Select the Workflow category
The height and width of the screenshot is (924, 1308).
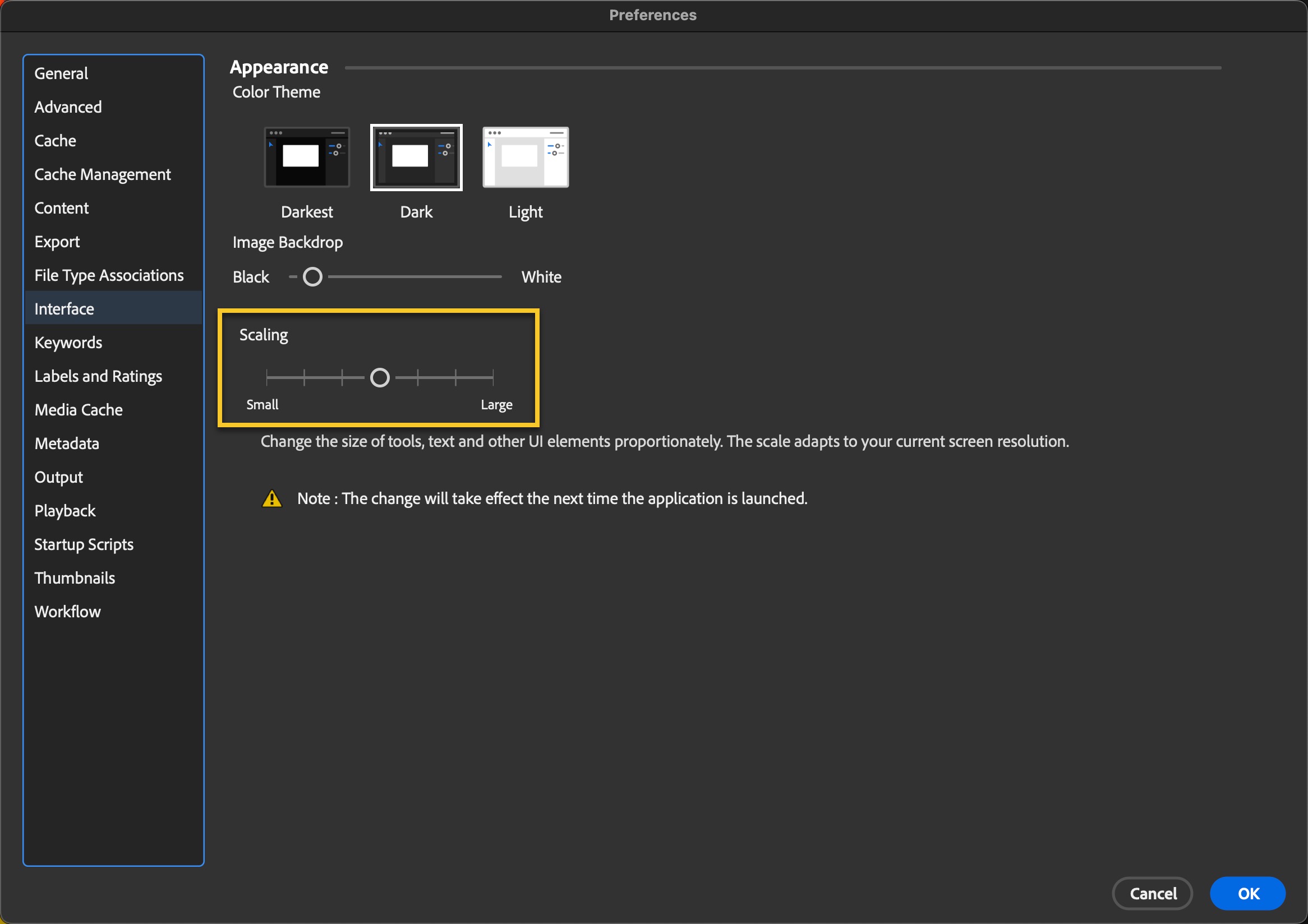67,612
